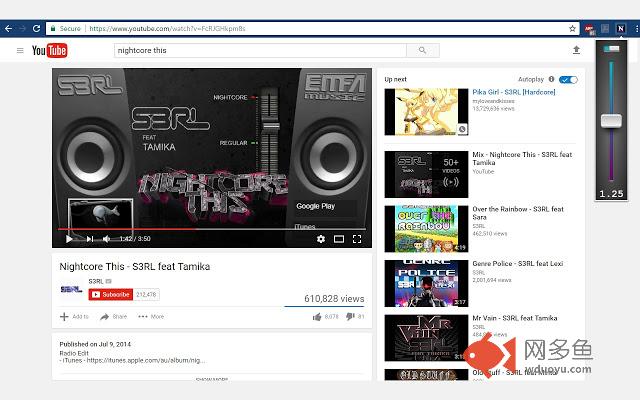
Task: Click the browser back arrow
Action: [x=8, y=29]
